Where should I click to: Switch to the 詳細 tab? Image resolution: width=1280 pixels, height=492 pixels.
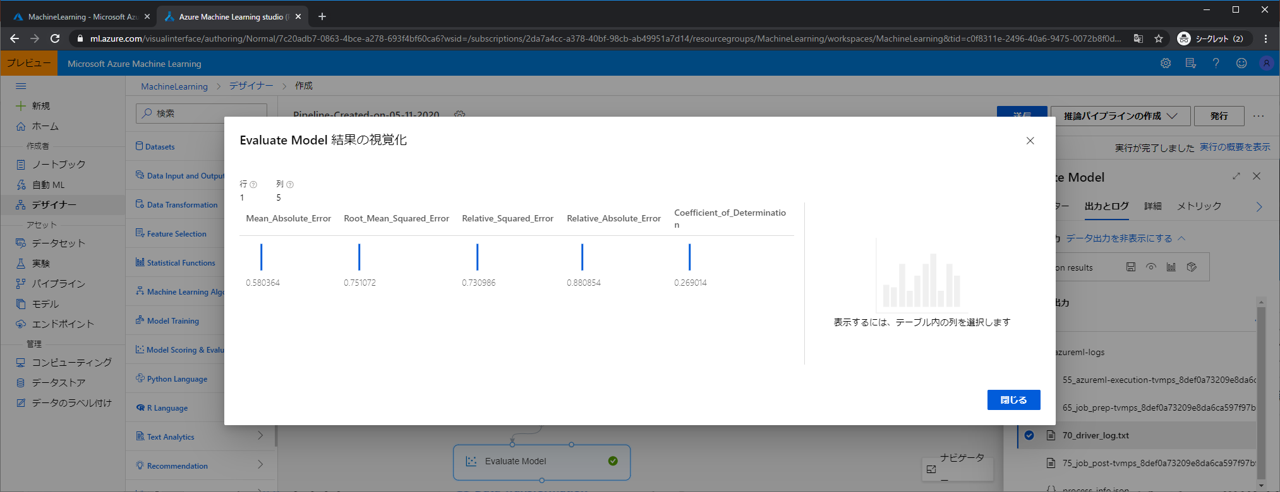tap(1152, 206)
